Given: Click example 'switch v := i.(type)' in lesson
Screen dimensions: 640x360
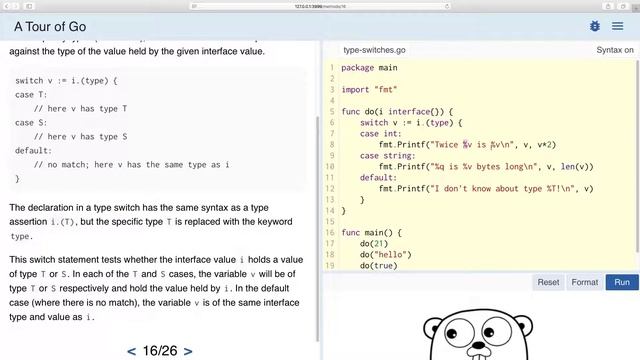Looking at the screenshot, I should pyautogui.click(x=66, y=80).
